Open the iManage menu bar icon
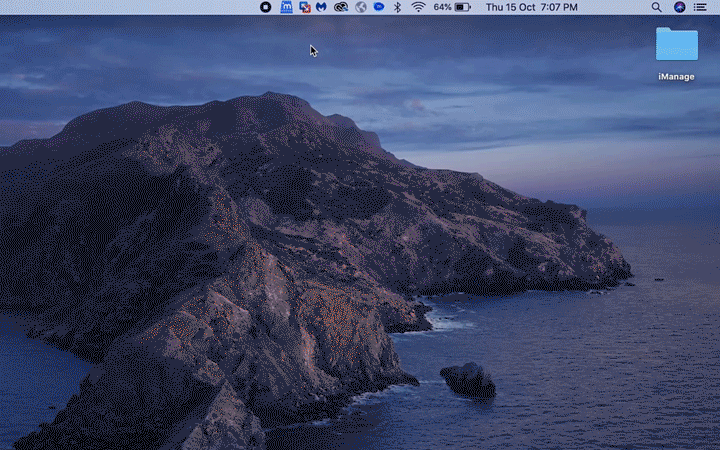This screenshot has height=450, width=720. (287, 7)
